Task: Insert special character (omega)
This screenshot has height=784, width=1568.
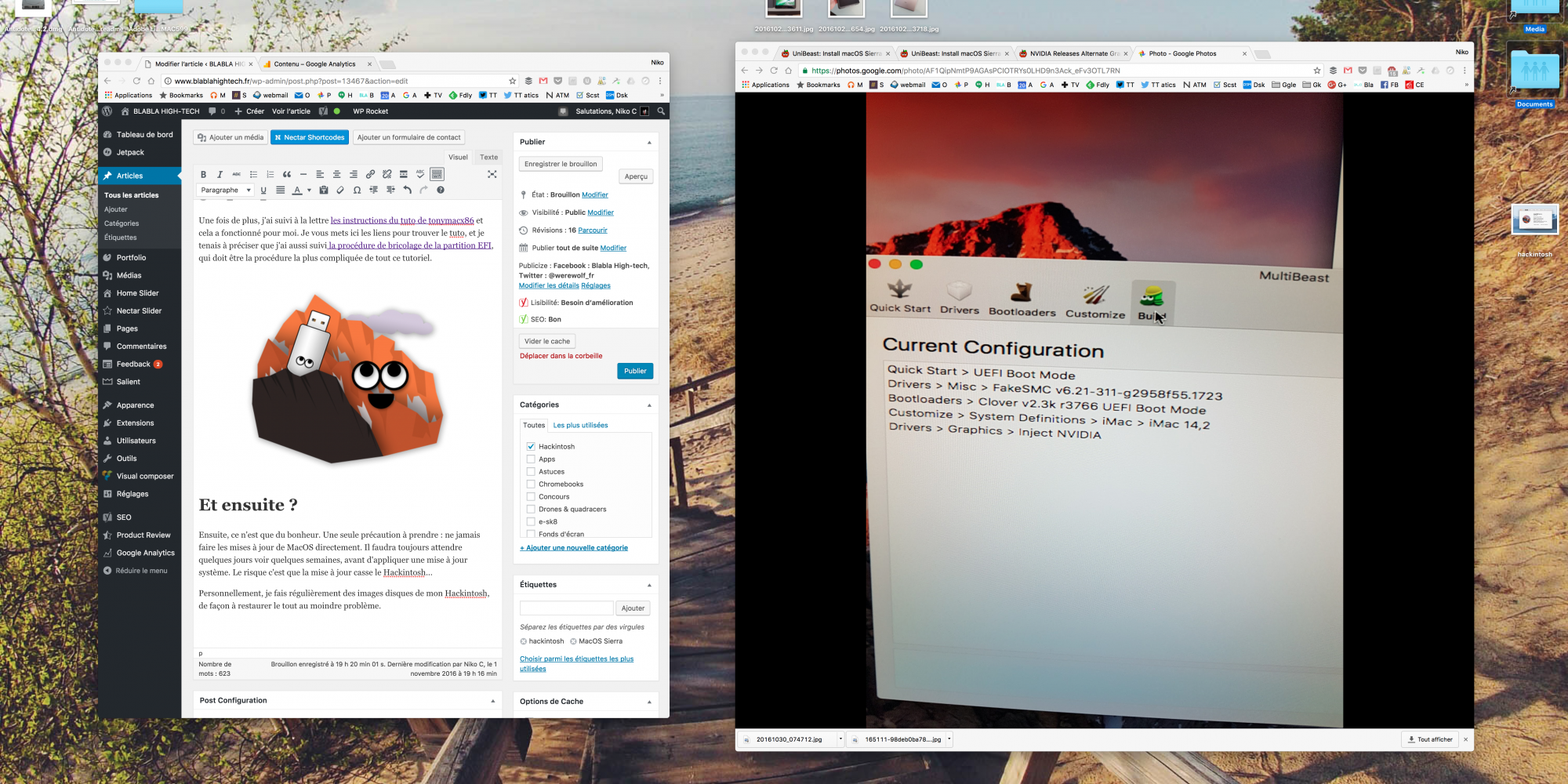Action: [x=357, y=190]
